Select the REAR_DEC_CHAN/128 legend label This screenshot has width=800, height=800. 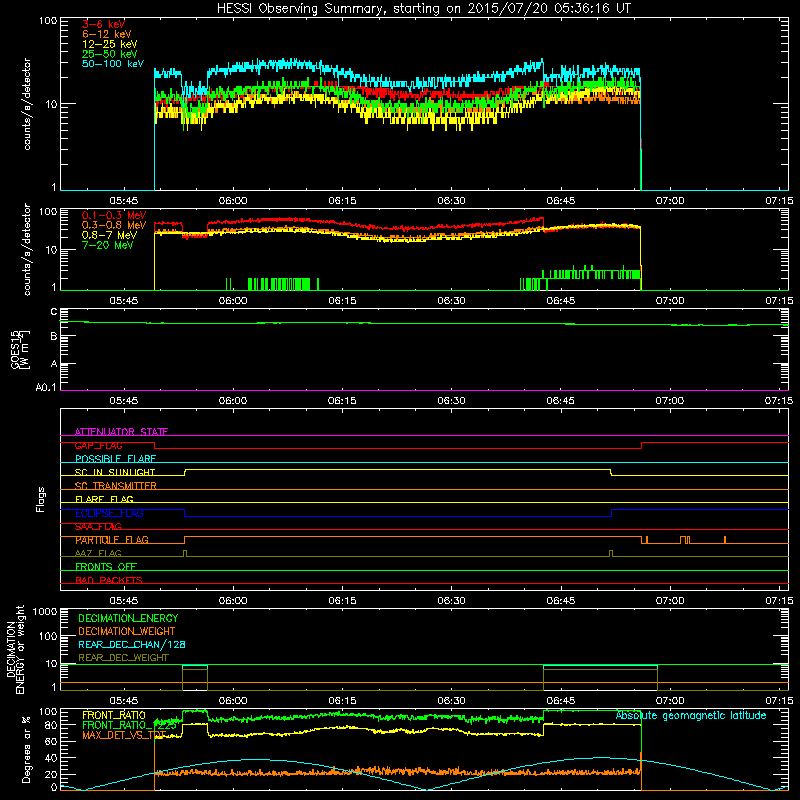[132, 644]
